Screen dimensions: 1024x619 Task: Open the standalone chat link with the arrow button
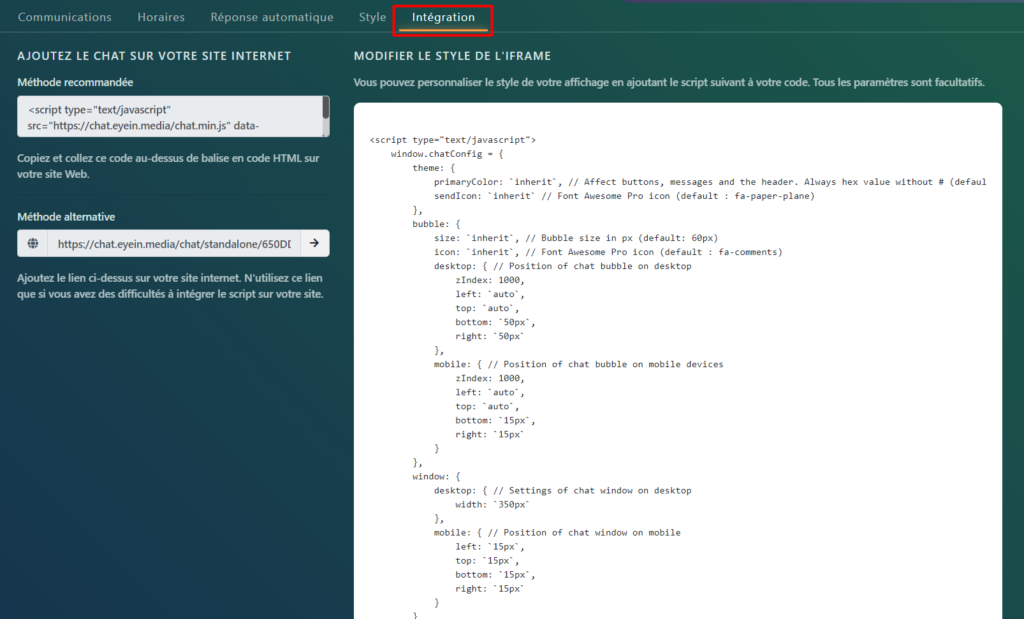[313, 243]
